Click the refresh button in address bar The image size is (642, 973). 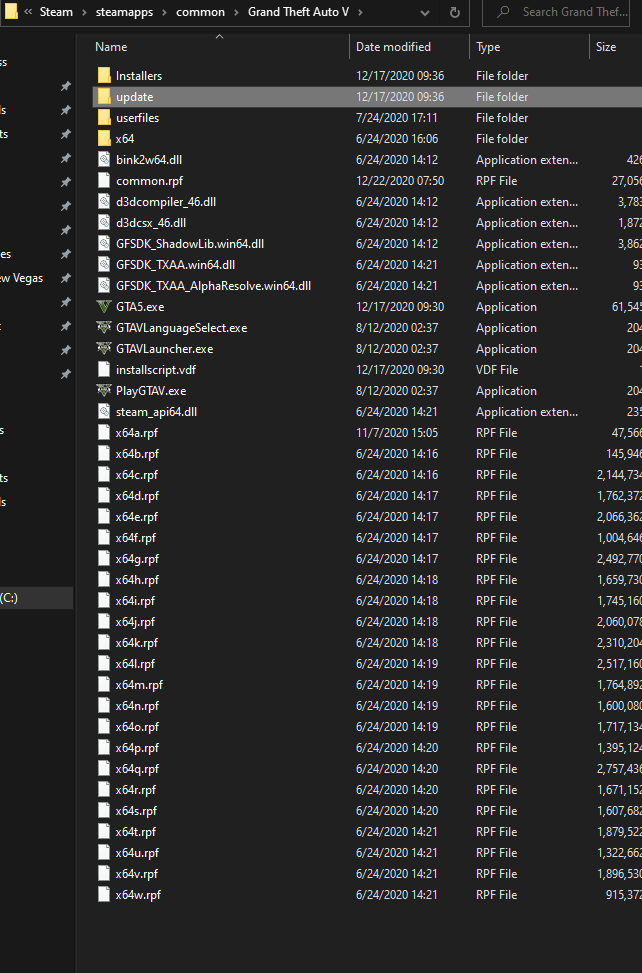[455, 12]
